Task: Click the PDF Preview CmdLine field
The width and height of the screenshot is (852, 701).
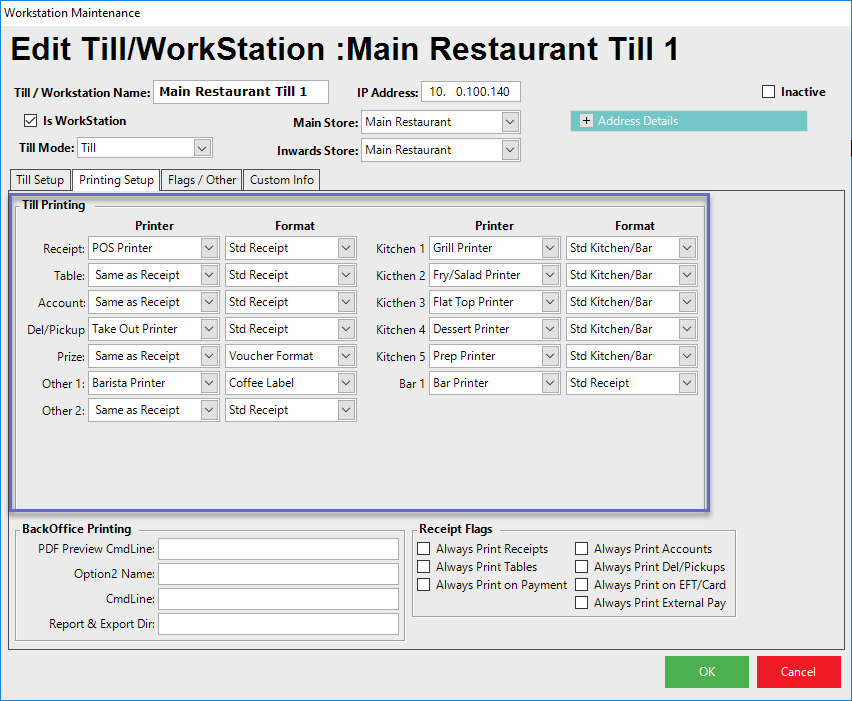Action: coord(278,549)
